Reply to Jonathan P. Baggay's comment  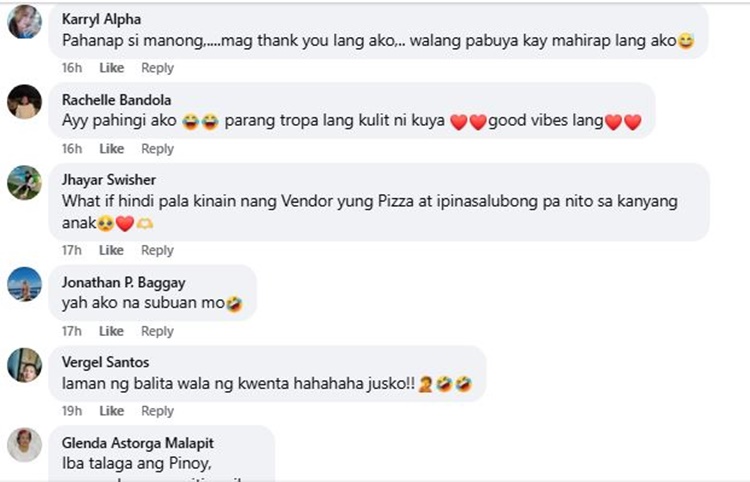157,331
